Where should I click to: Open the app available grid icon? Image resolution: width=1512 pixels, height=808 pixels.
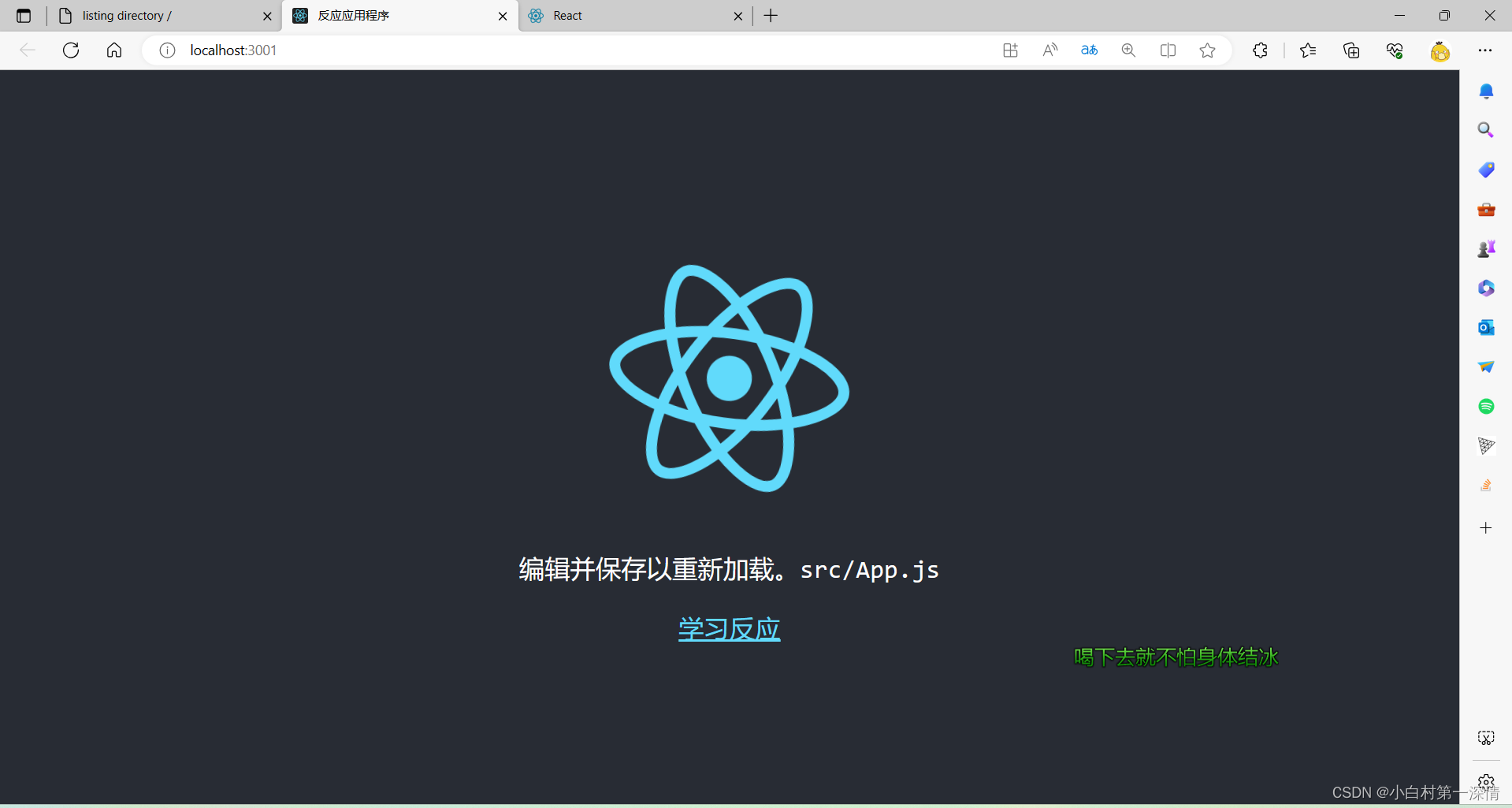1010,50
